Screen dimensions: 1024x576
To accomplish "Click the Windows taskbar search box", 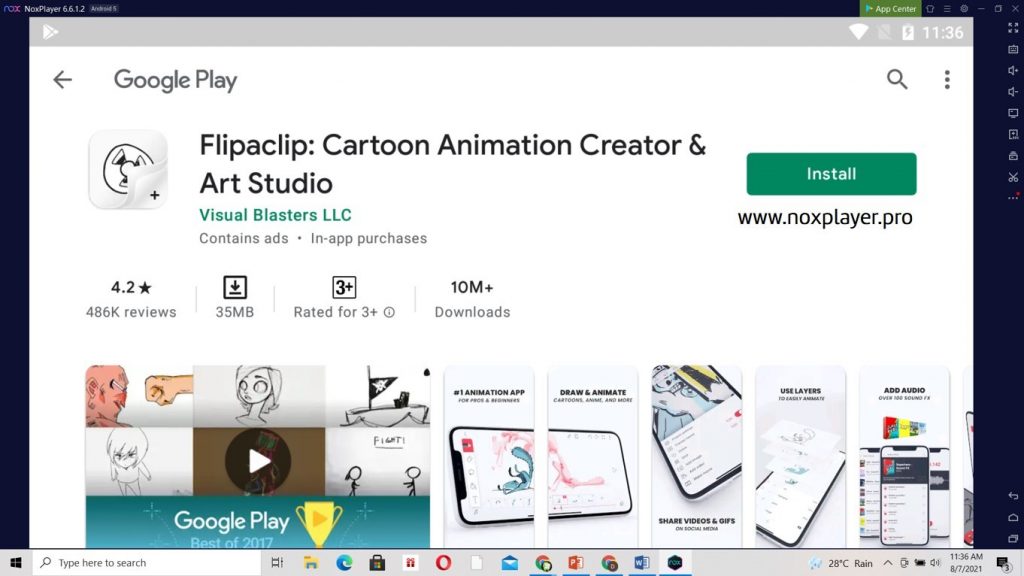I will [146, 562].
